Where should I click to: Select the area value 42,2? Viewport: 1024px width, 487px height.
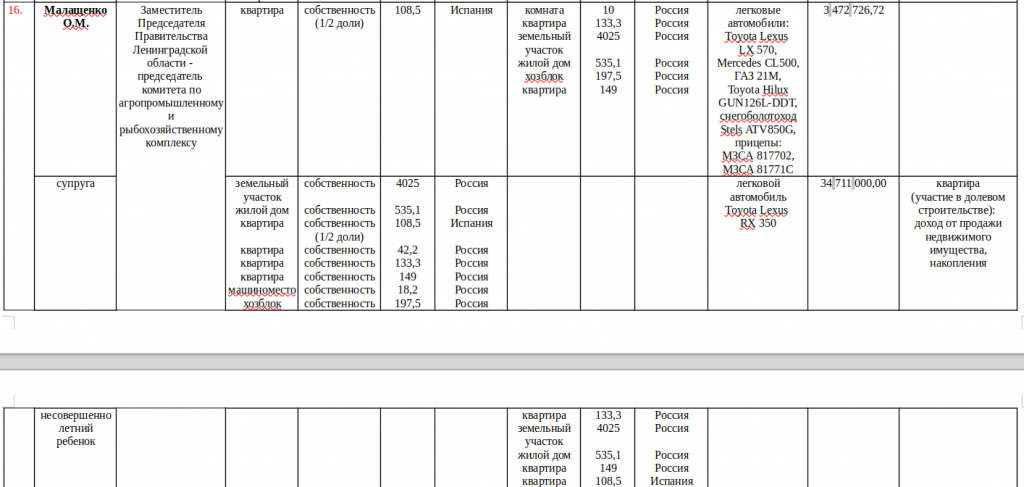pos(407,250)
